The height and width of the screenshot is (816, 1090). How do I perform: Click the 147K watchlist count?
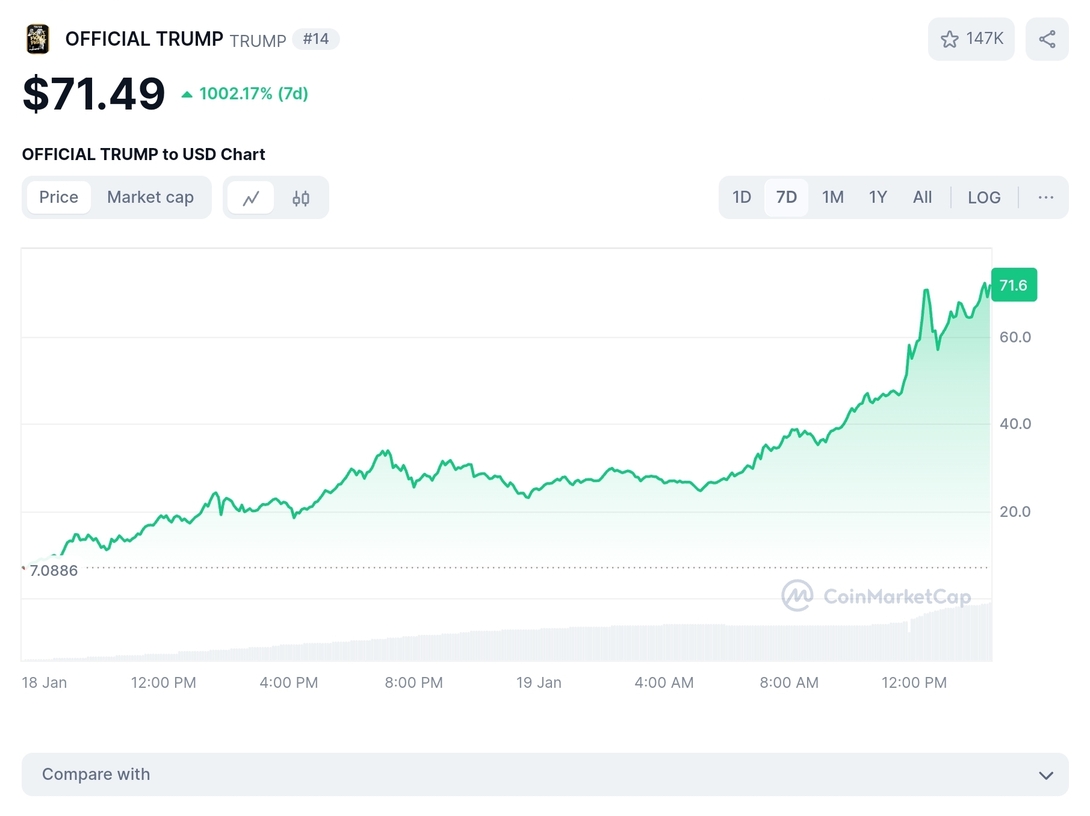click(984, 39)
